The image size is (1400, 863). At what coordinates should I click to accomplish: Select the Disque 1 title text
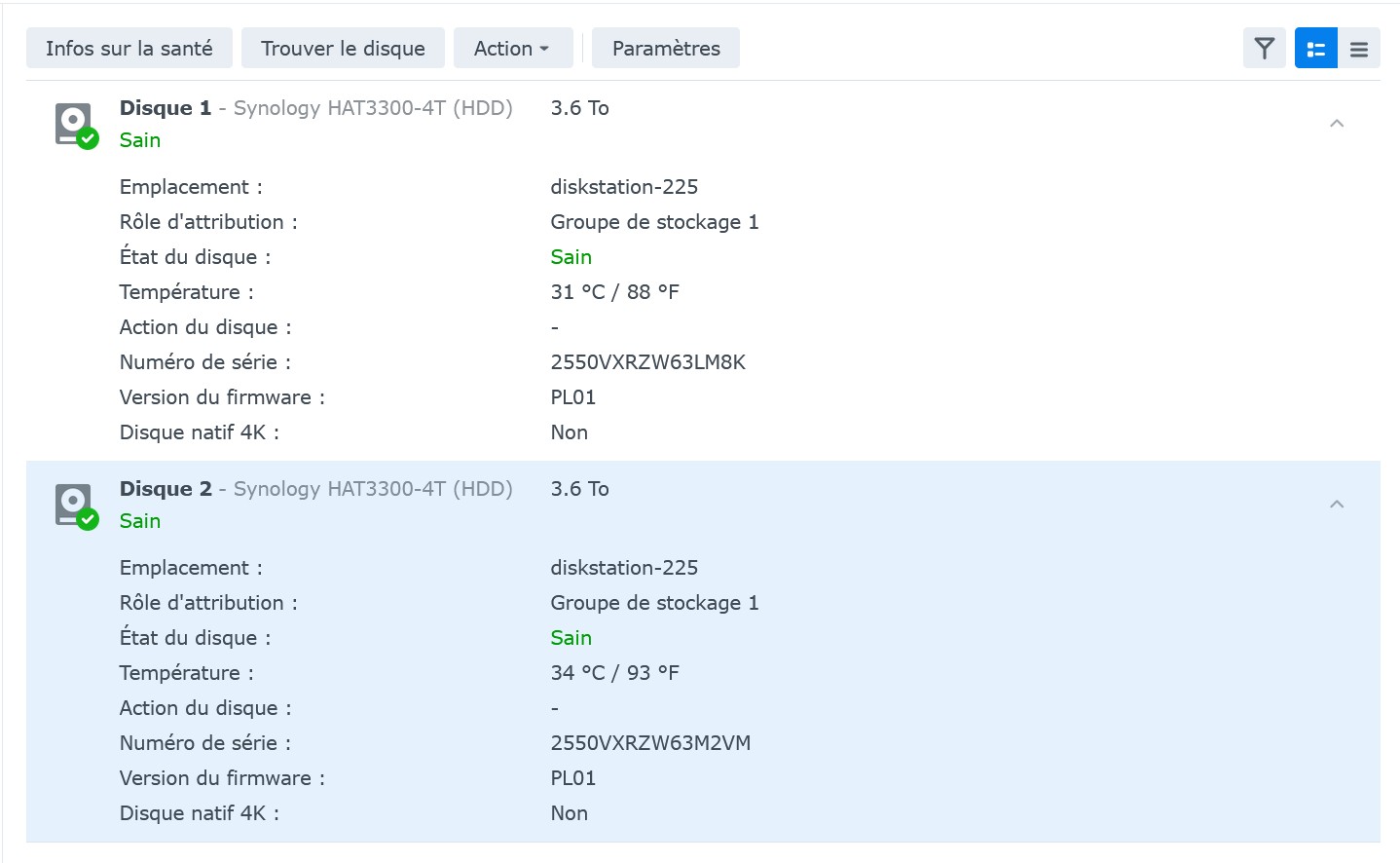tap(166, 108)
